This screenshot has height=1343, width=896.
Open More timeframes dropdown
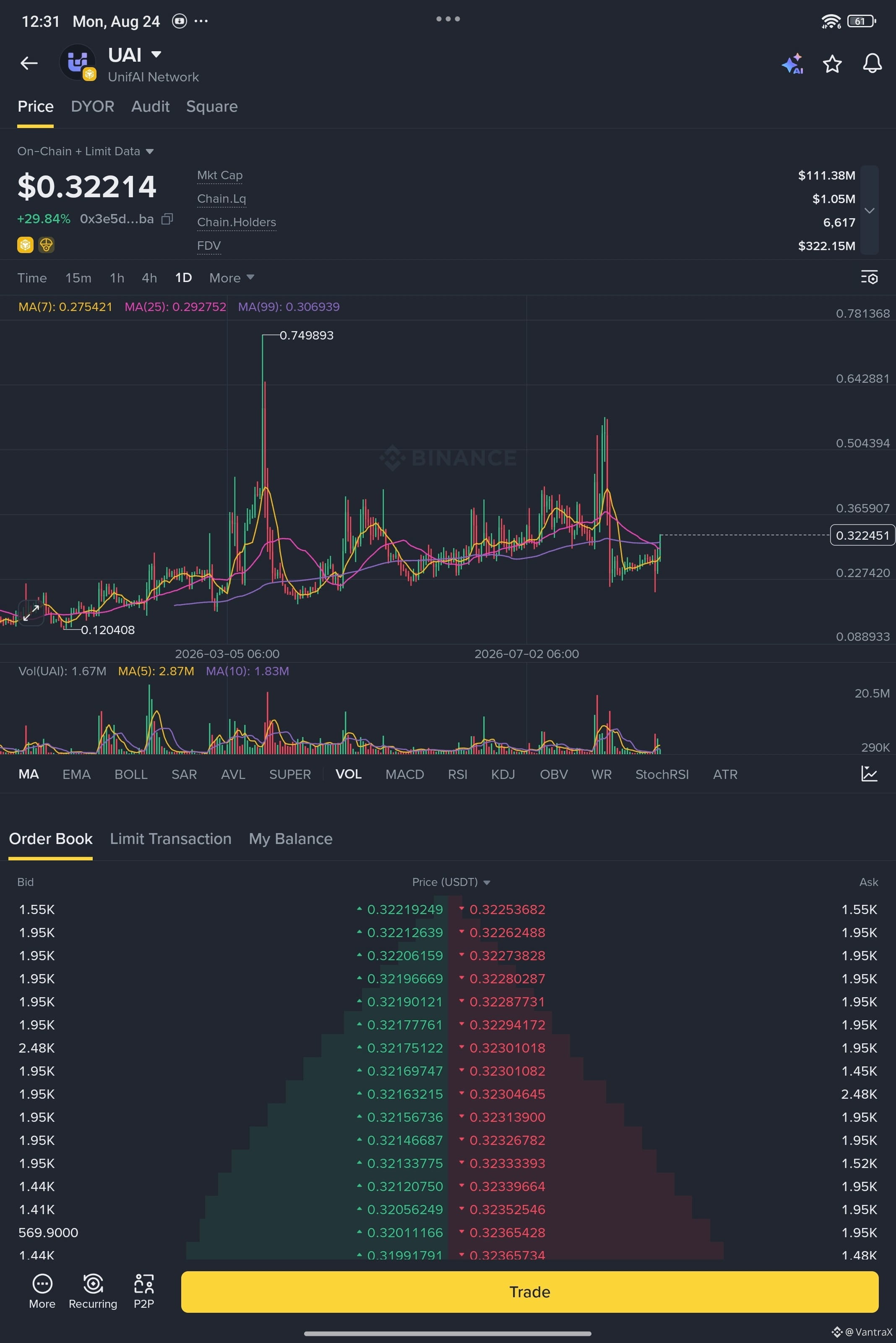(232, 278)
